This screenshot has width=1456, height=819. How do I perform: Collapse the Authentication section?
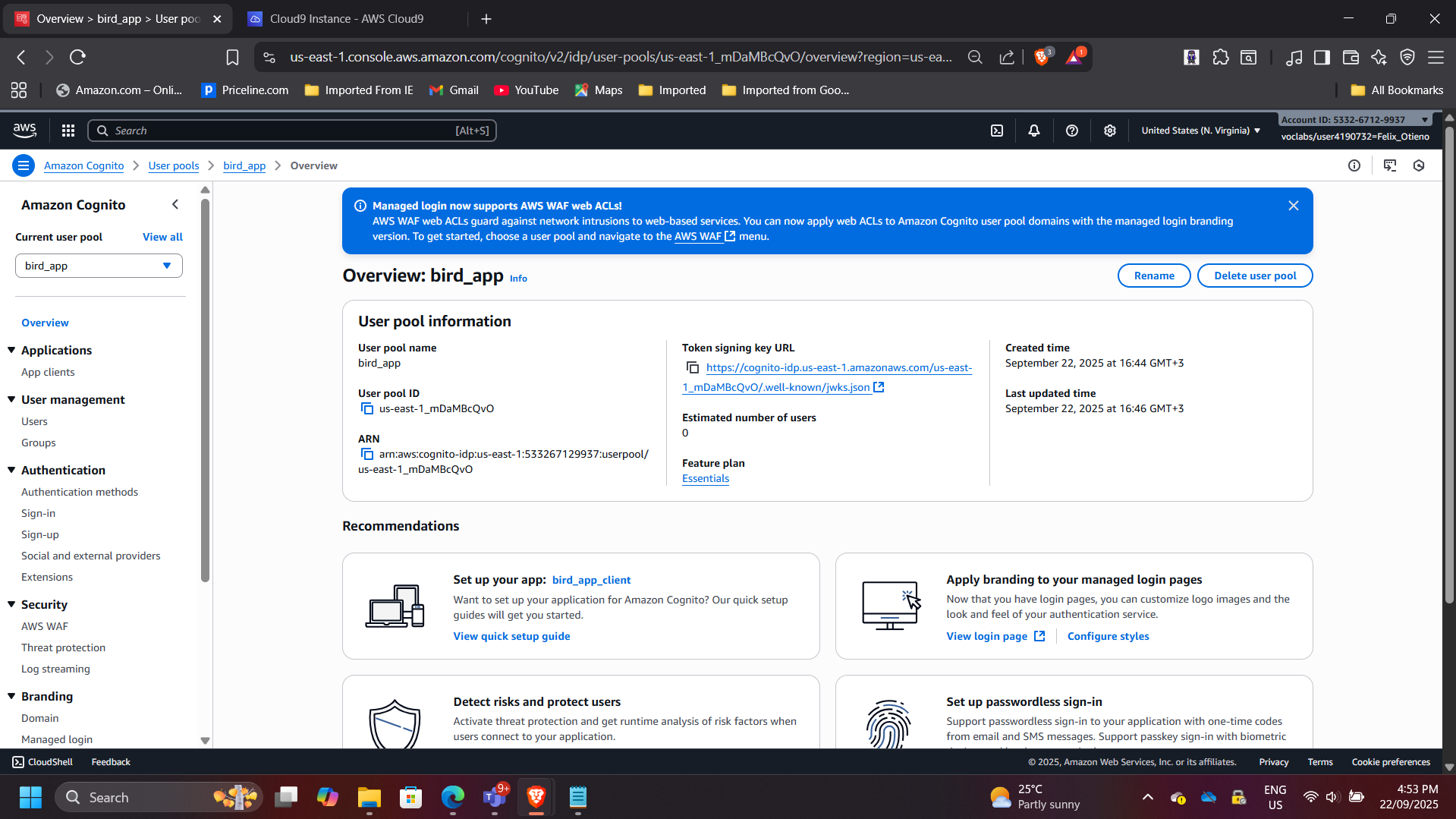click(x=11, y=471)
